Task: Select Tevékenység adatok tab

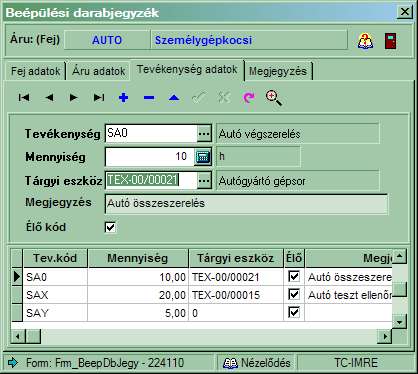Action: (x=187, y=70)
